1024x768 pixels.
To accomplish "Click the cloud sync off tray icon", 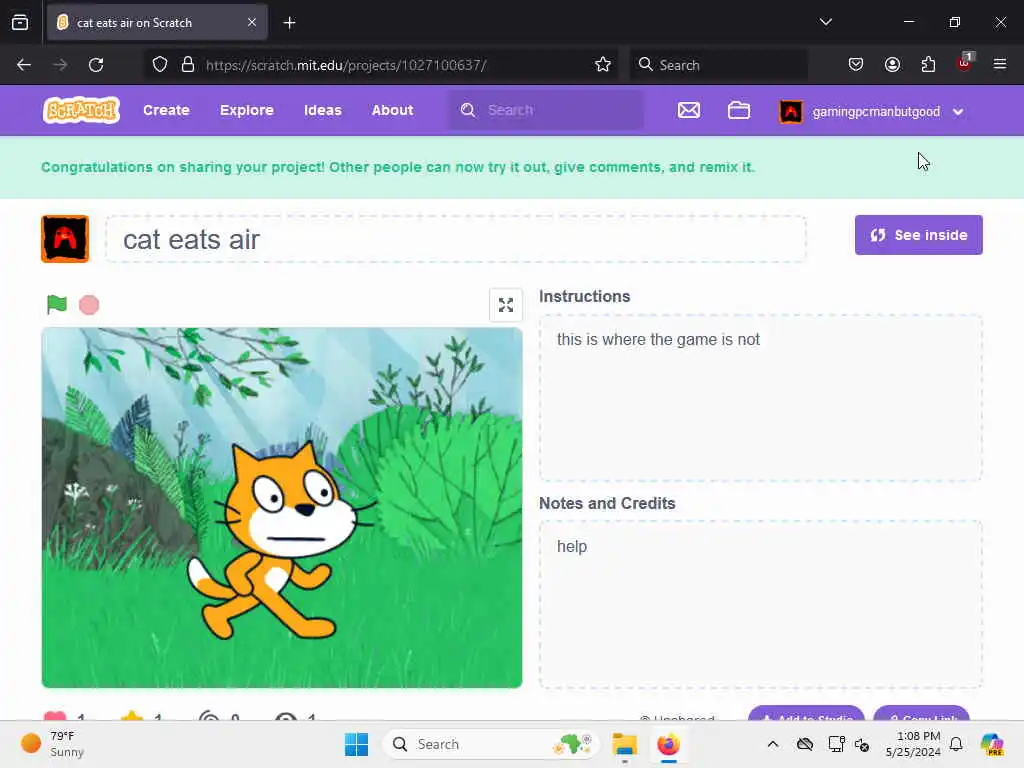I will point(805,744).
